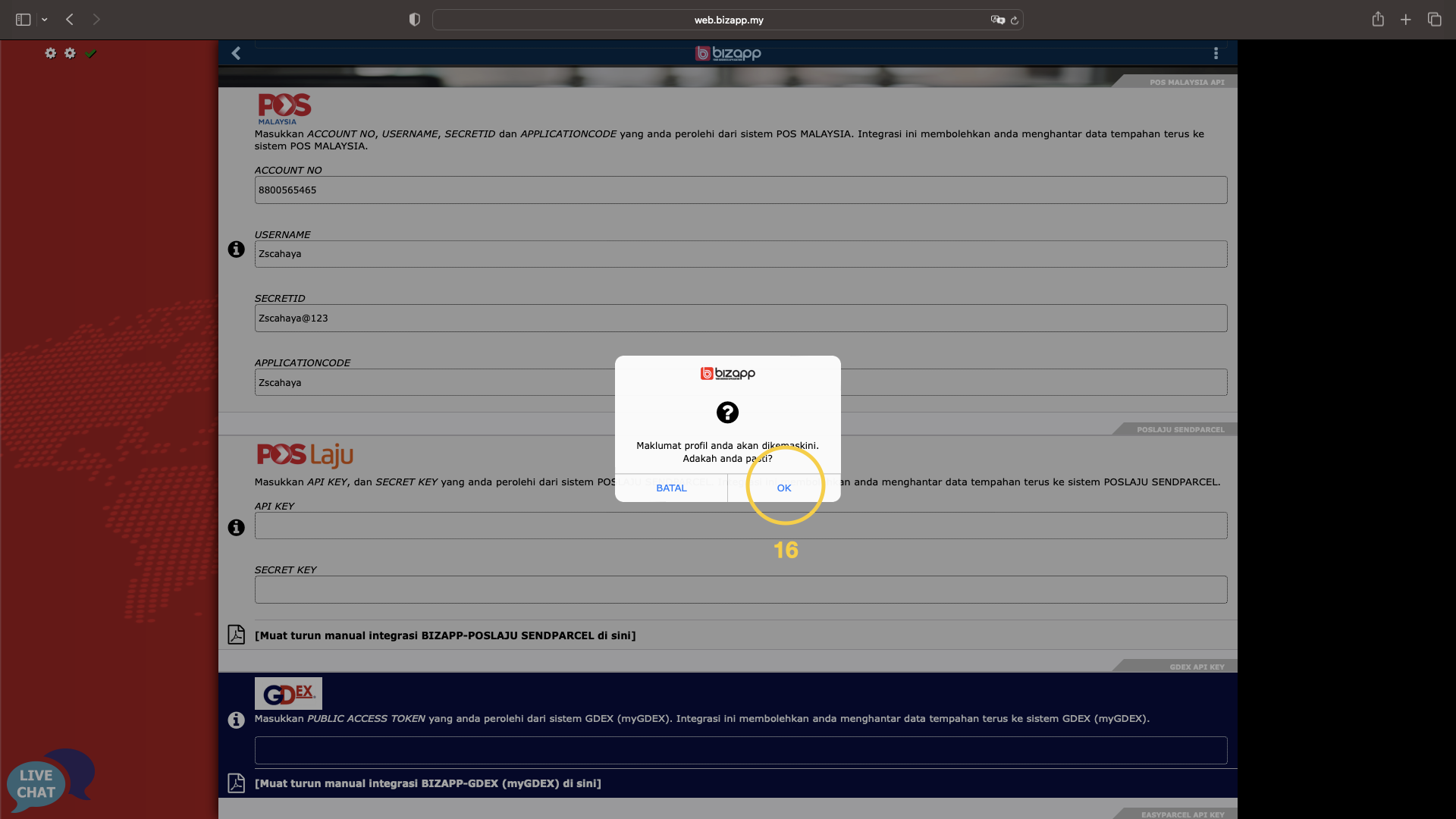Open the Safari tab group dropdown arrow
1456x819 pixels.
[x=45, y=20]
